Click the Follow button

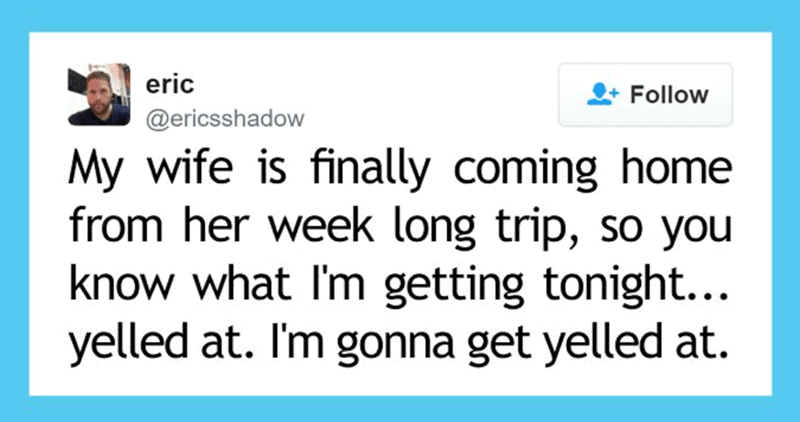click(x=645, y=95)
